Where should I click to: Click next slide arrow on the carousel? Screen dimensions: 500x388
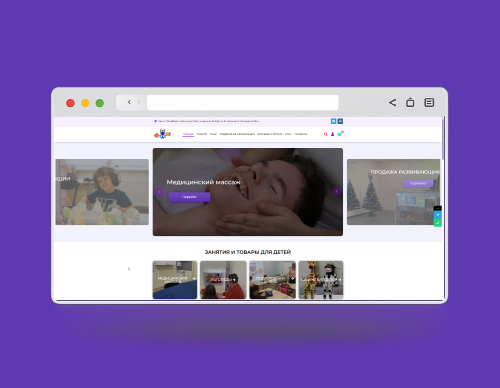[336, 191]
